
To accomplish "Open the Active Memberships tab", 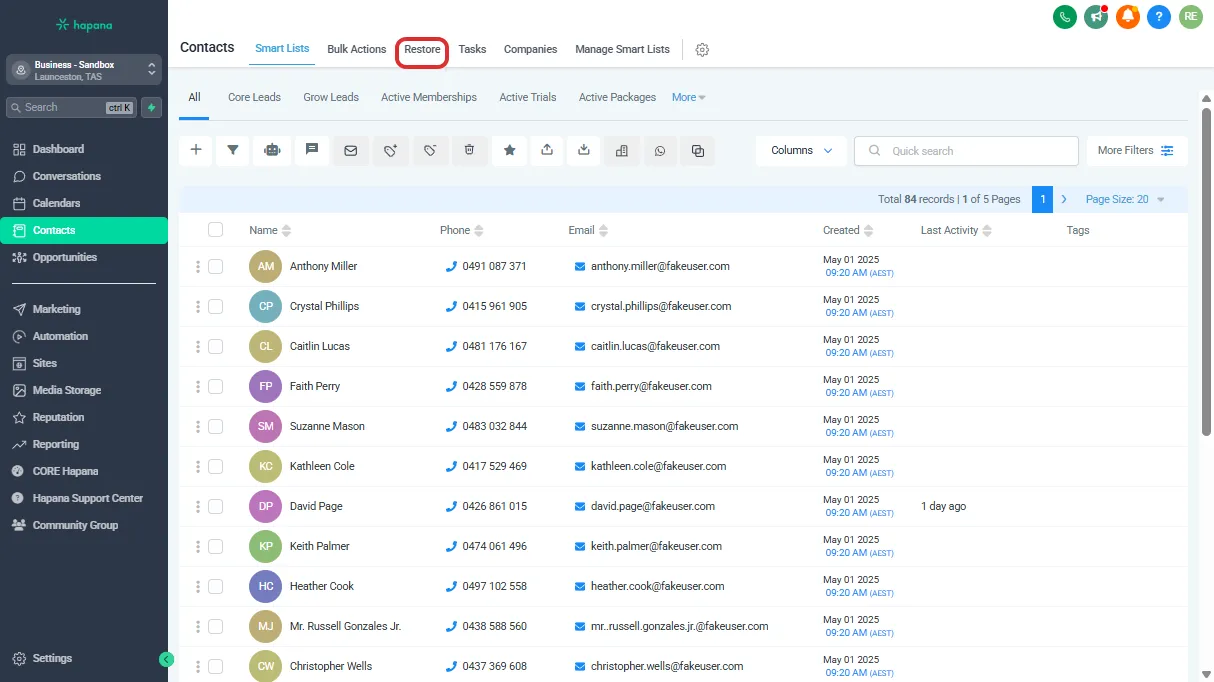I will [428, 97].
